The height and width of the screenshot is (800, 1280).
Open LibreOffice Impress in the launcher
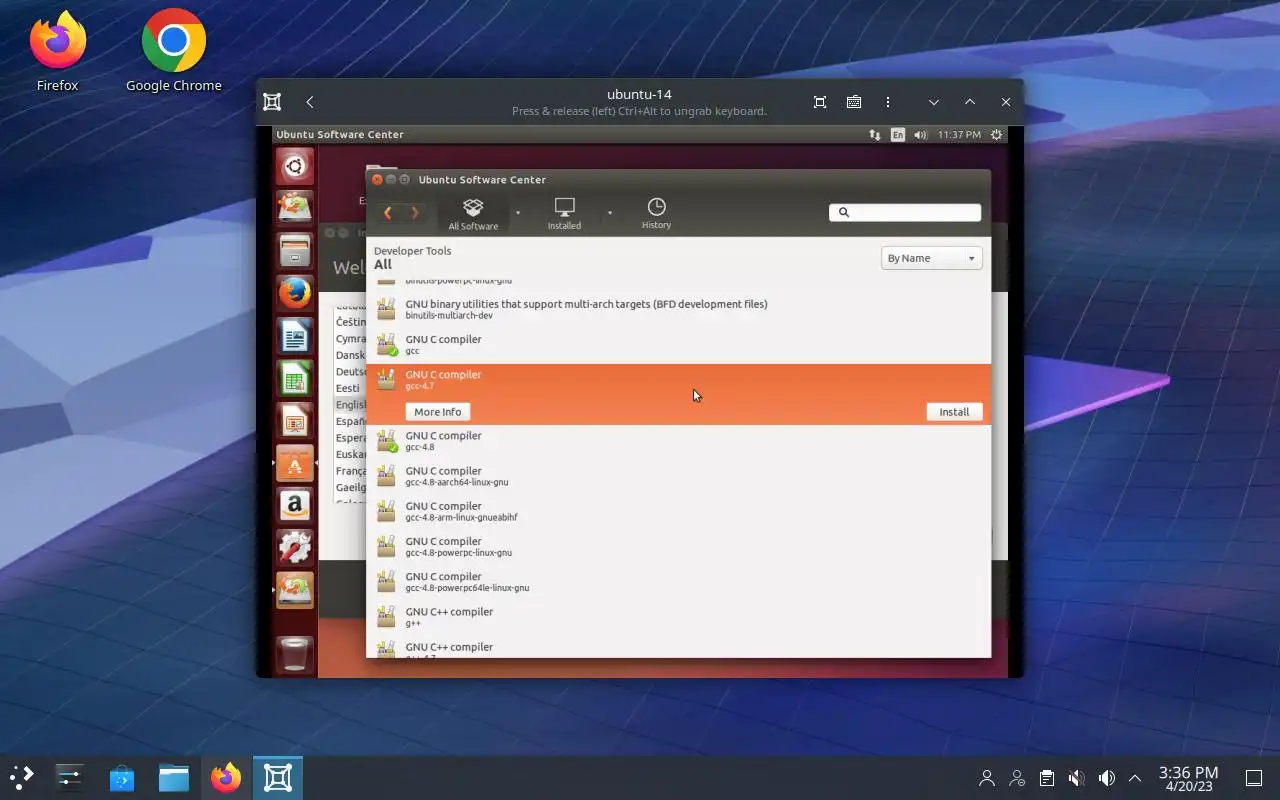294,421
